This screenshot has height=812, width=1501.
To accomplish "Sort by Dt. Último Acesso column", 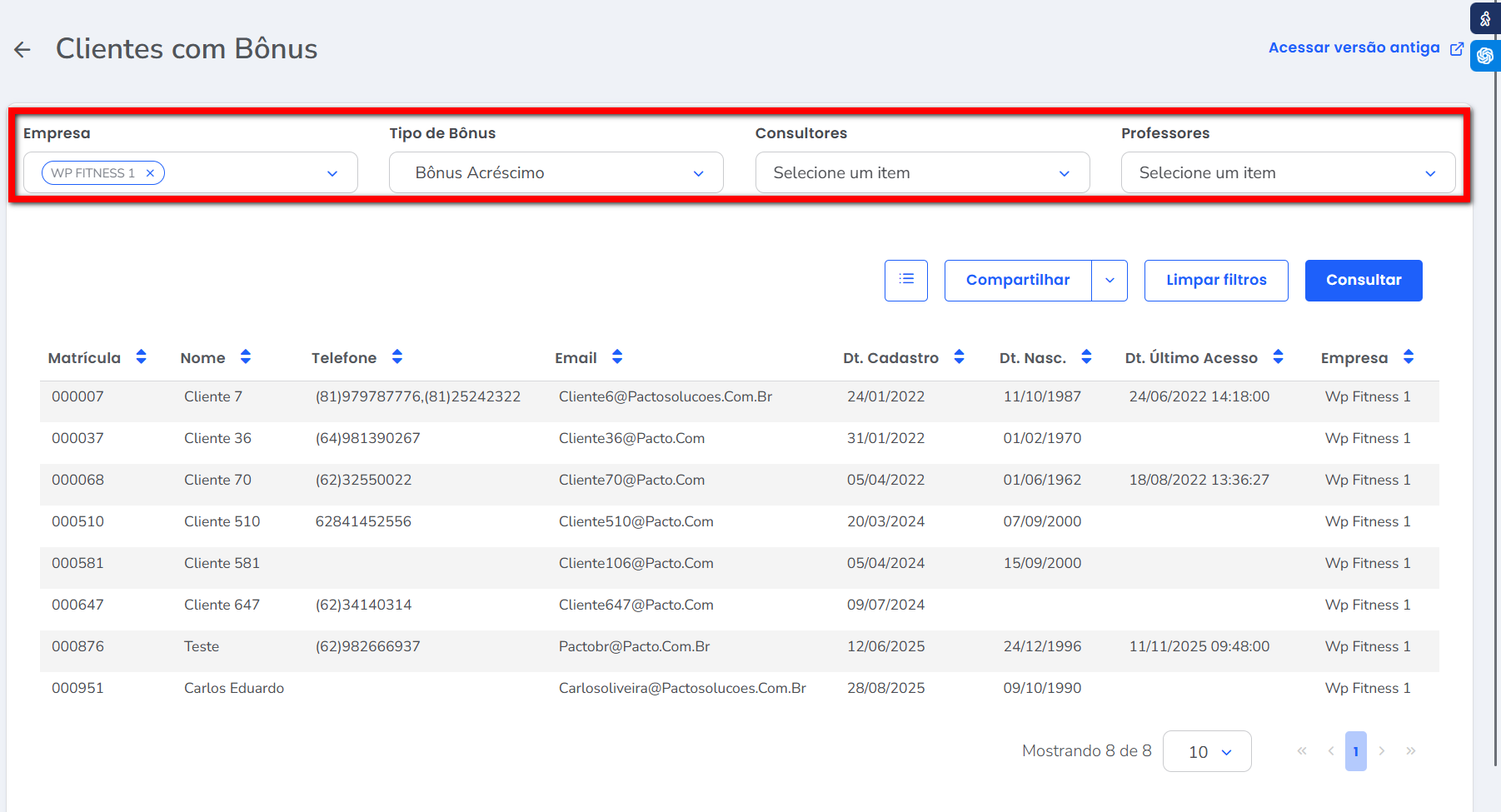I will tap(1278, 357).
